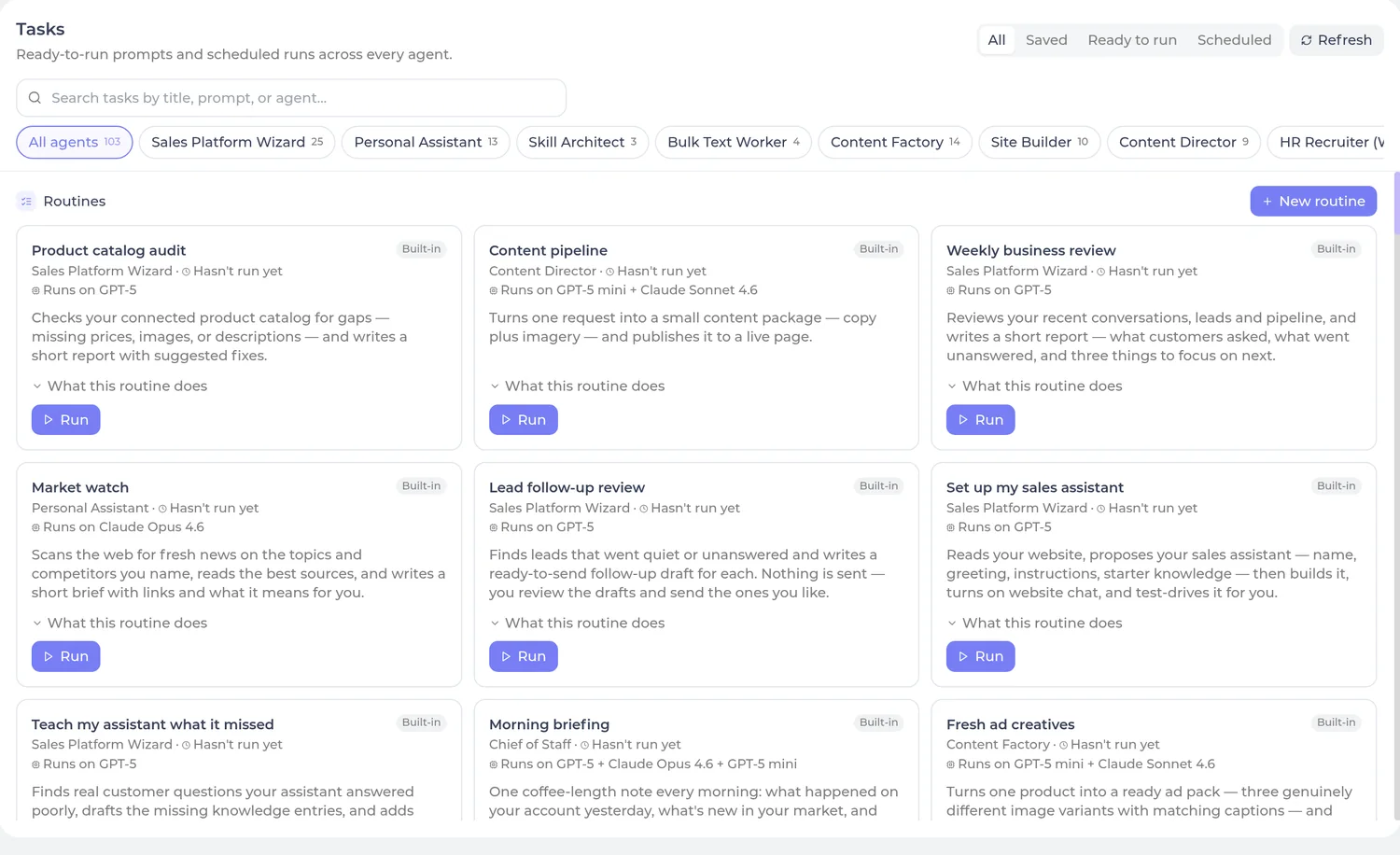This screenshot has width=1400, height=855.
Task: Run the Product catalog audit routine
Action: coord(65,420)
